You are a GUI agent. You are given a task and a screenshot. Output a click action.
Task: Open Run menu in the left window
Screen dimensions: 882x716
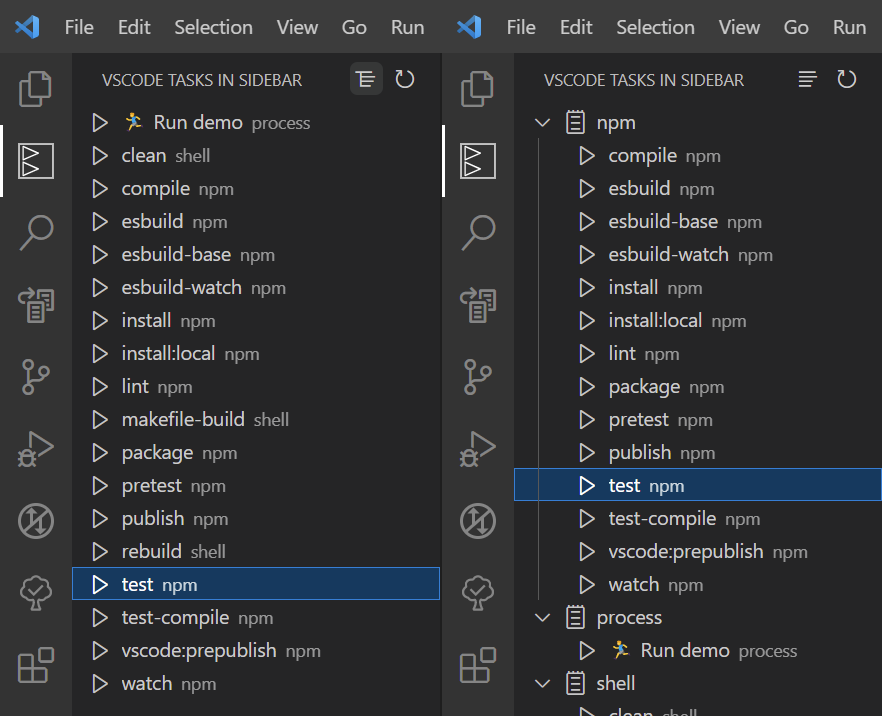tap(407, 27)
